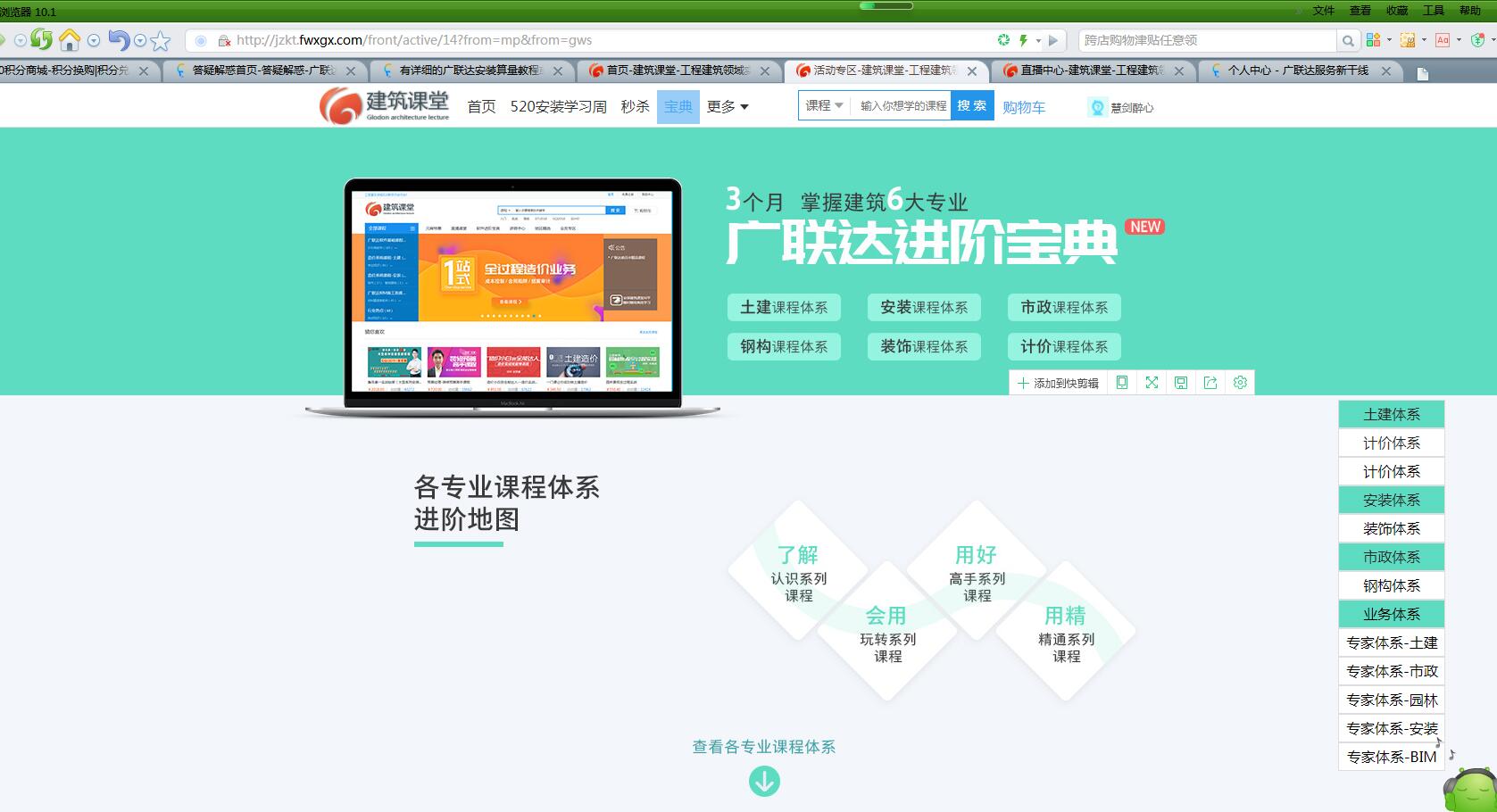Click the green shield yuan icon
1497x812 pixels.
pyautogui.click(x=1479, y=39)
